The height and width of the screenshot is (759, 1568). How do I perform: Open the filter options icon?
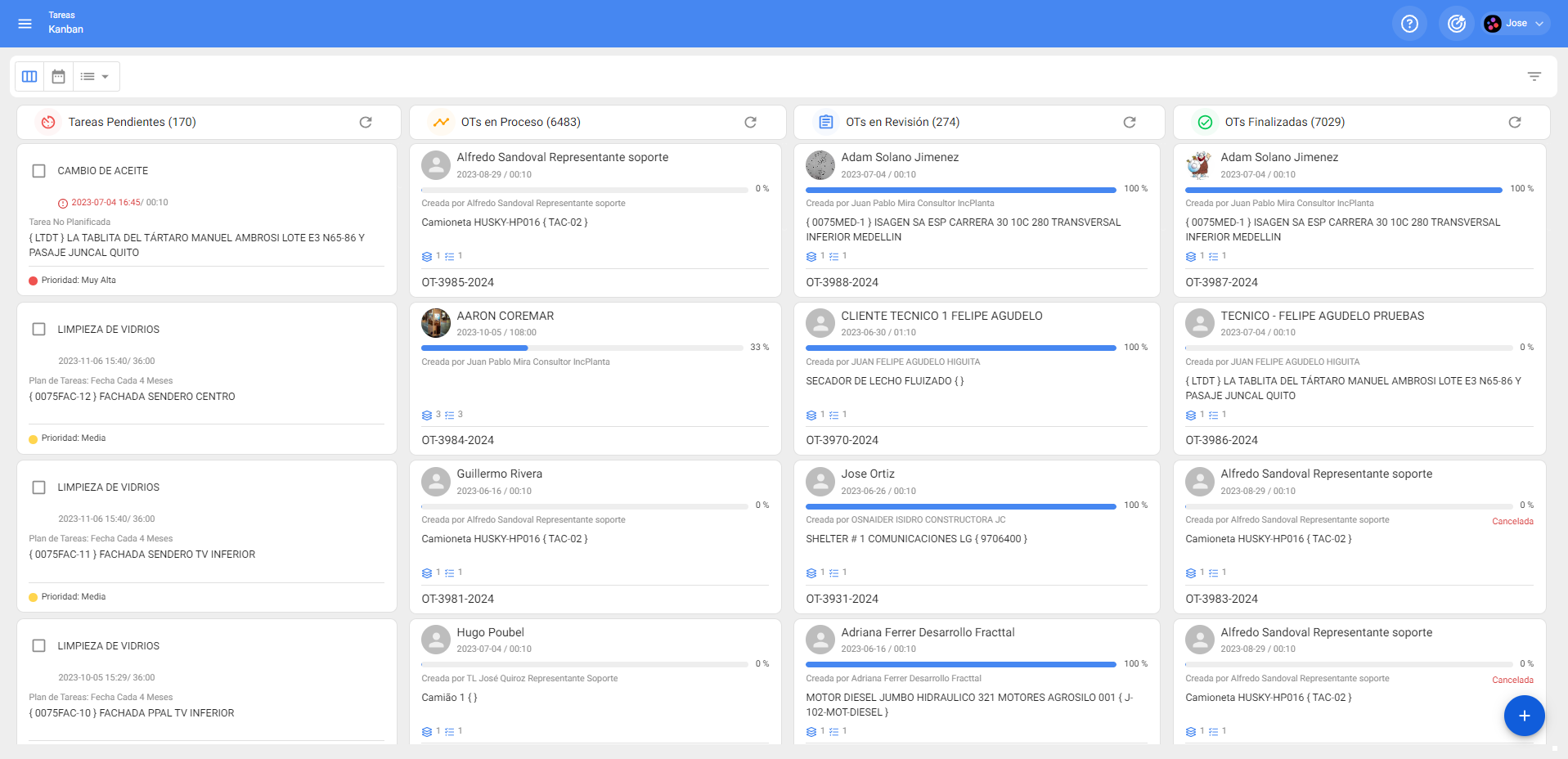click(x=1534, y=76)
